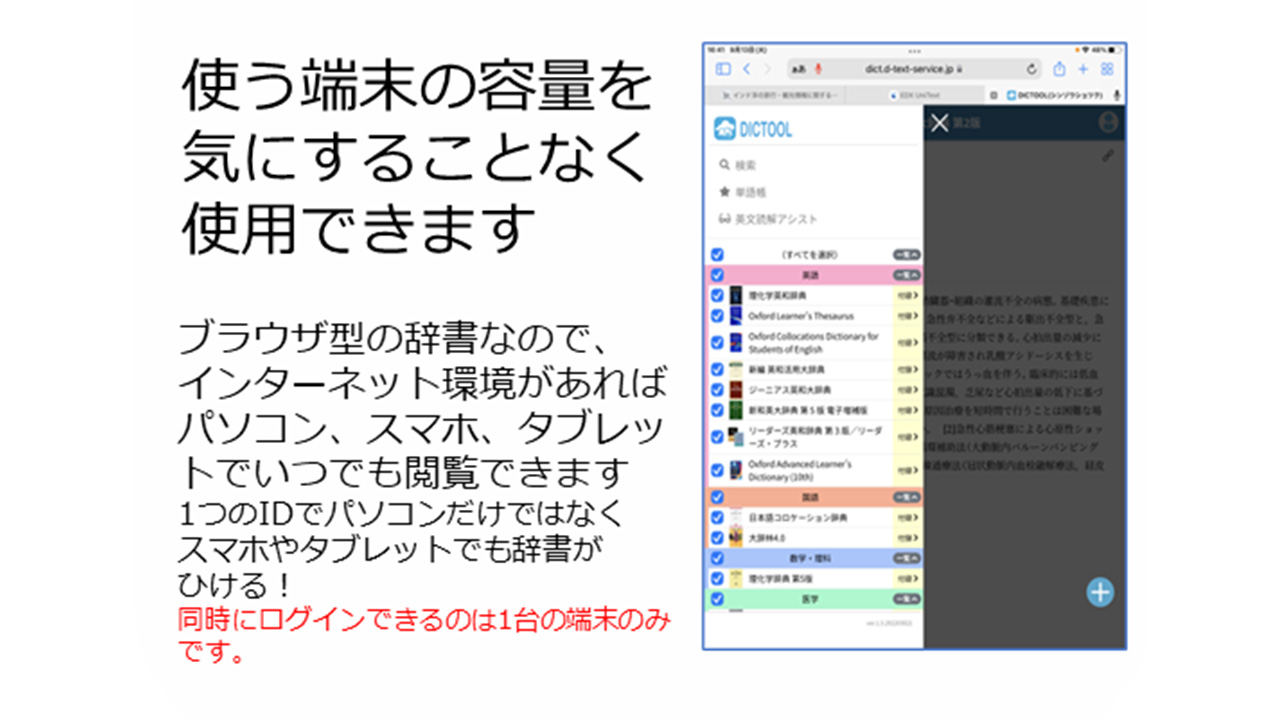This screenshot has width=1280, height=720.
Task: Click the DICTOOL logo
Action: click(752, 129)
